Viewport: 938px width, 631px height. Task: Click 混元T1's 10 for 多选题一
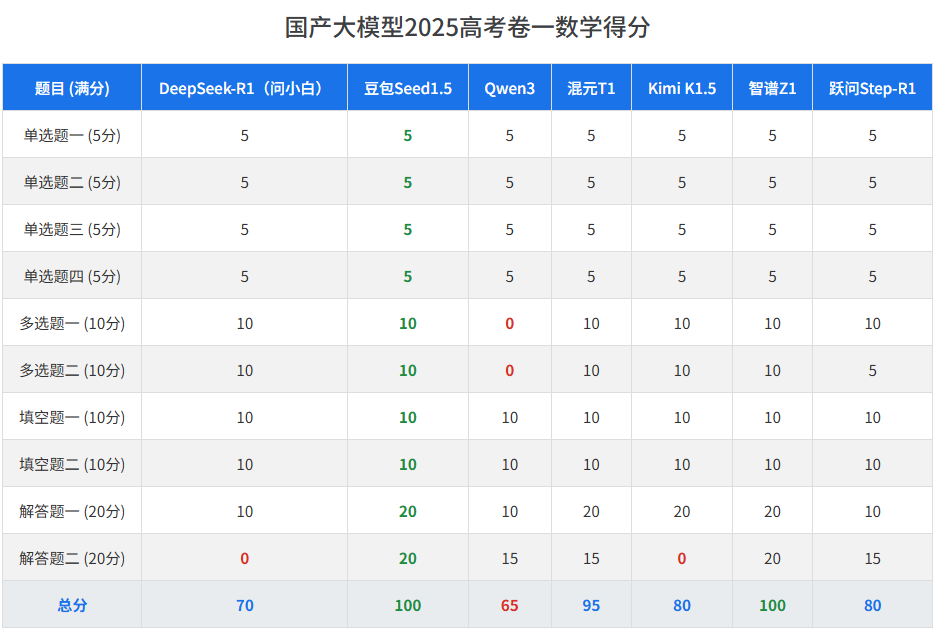pyautogui.click(x=591, y=324)
